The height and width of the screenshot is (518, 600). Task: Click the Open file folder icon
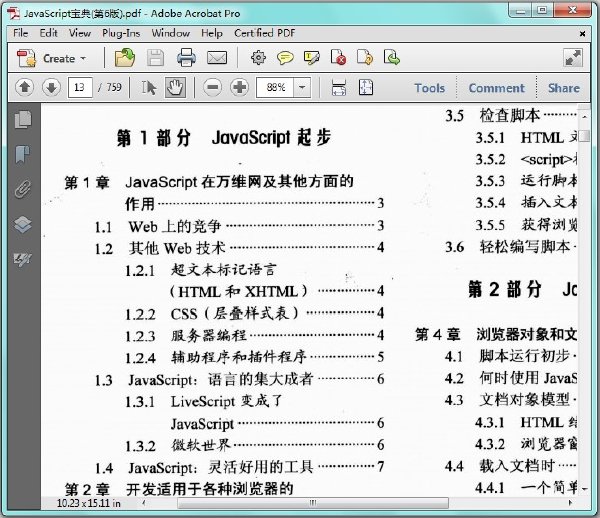click(125, 58)
